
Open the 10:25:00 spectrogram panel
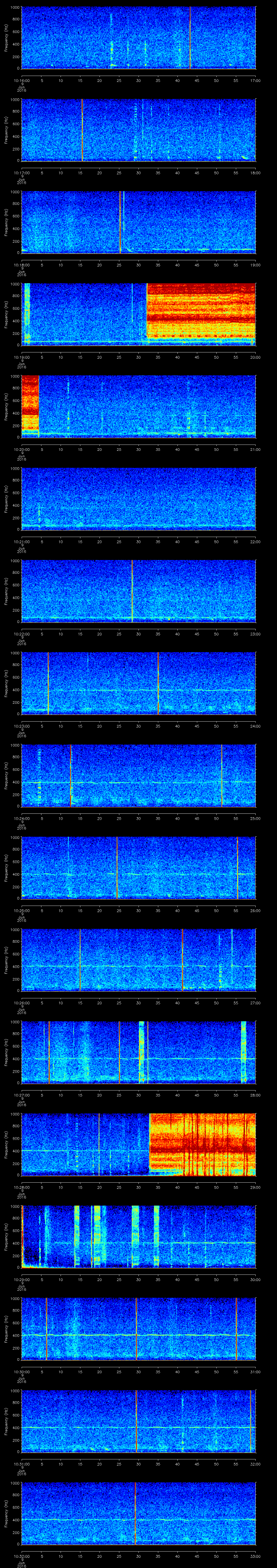pyautogui.click(x=138, y=868)
